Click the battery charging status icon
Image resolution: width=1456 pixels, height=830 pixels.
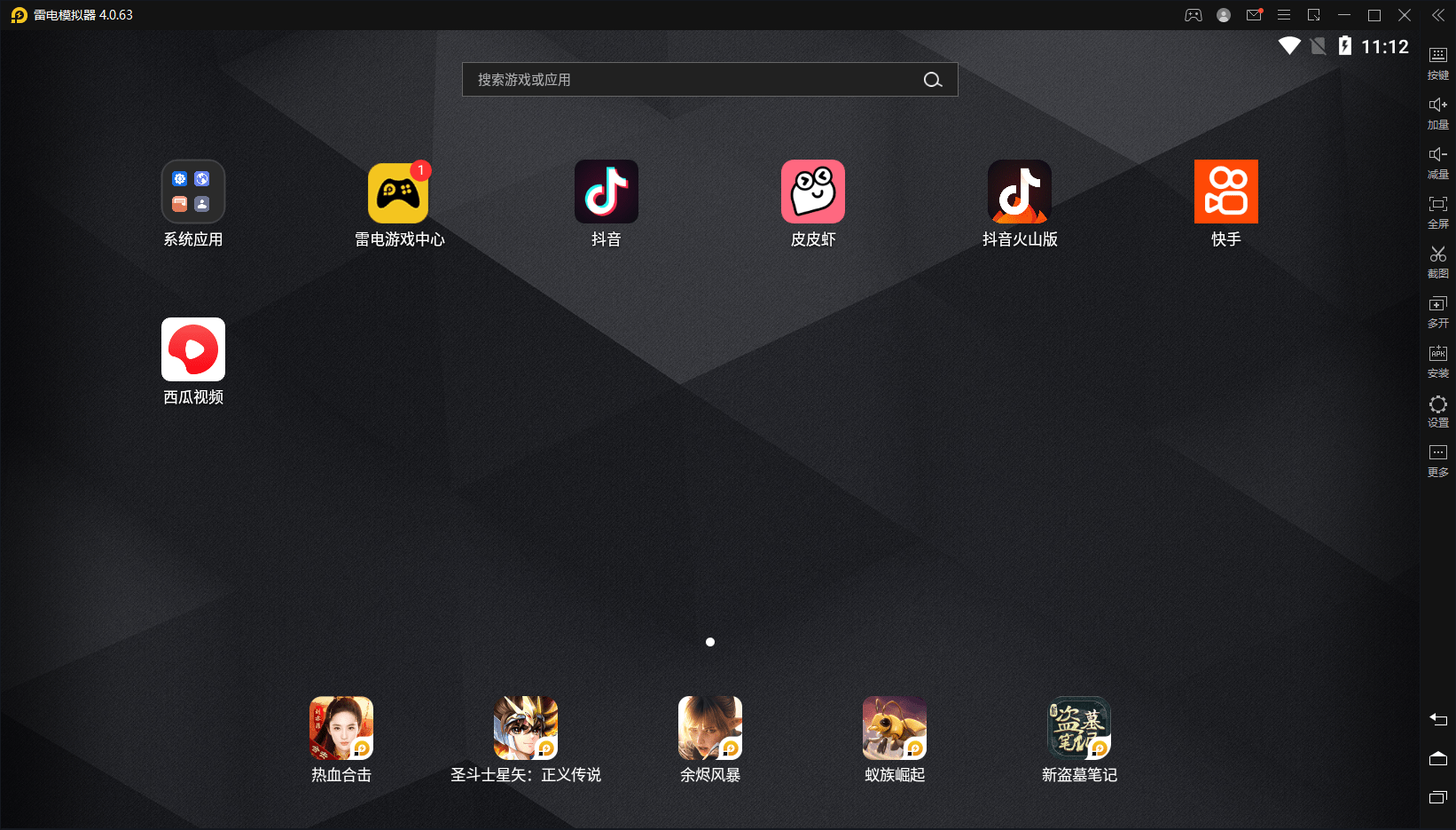coord(1345,46)
